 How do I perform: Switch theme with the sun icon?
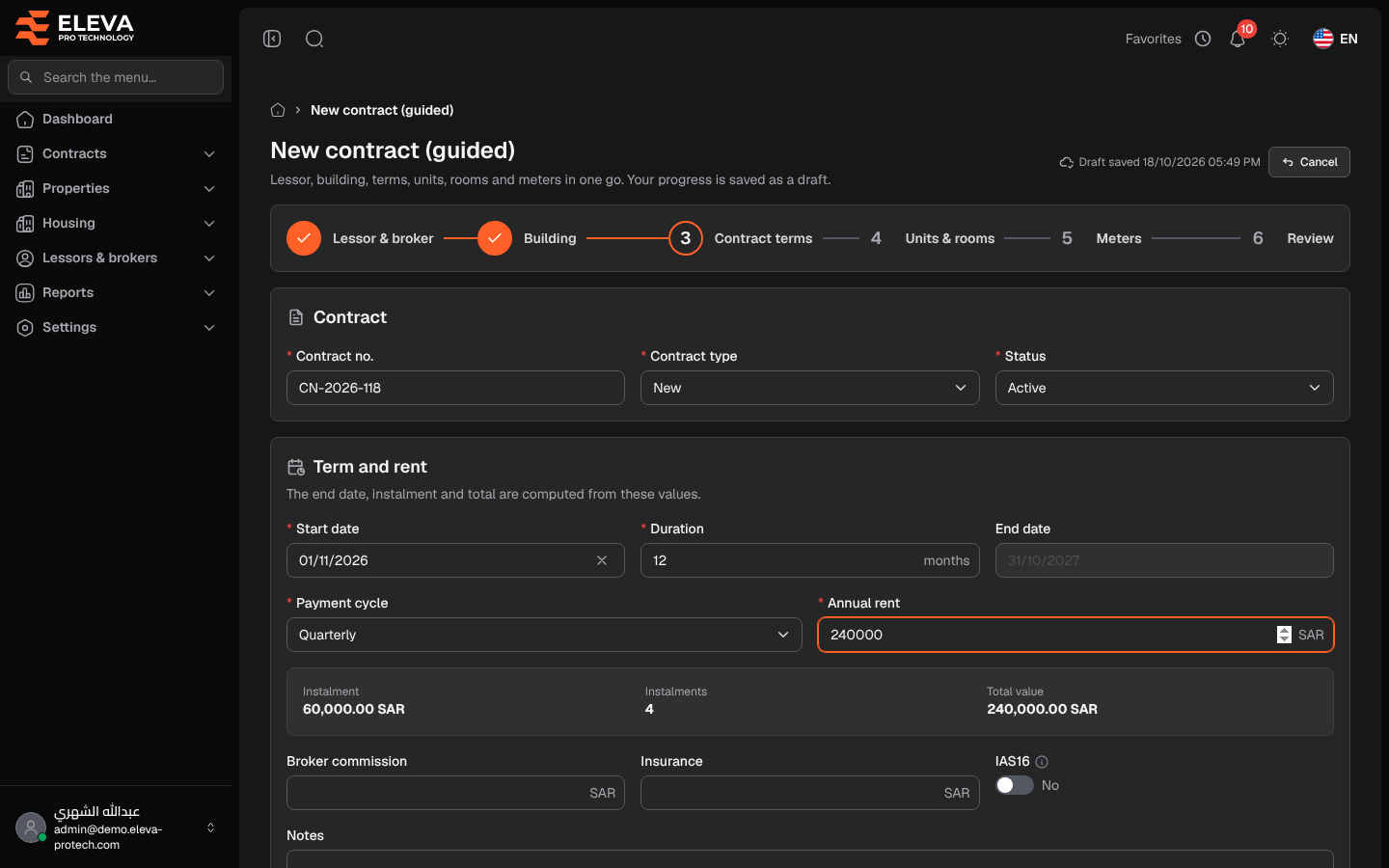[1280, 39]
